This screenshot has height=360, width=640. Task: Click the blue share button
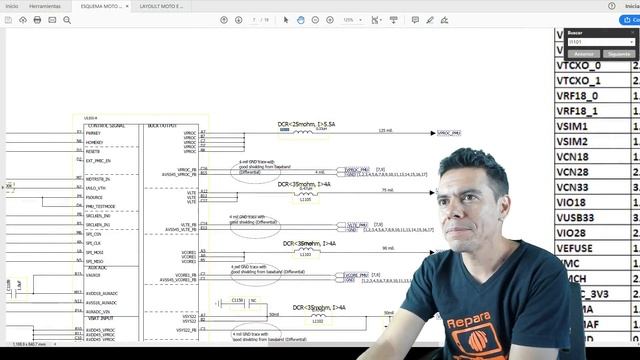pyautogui.click(x=630, y=20)
